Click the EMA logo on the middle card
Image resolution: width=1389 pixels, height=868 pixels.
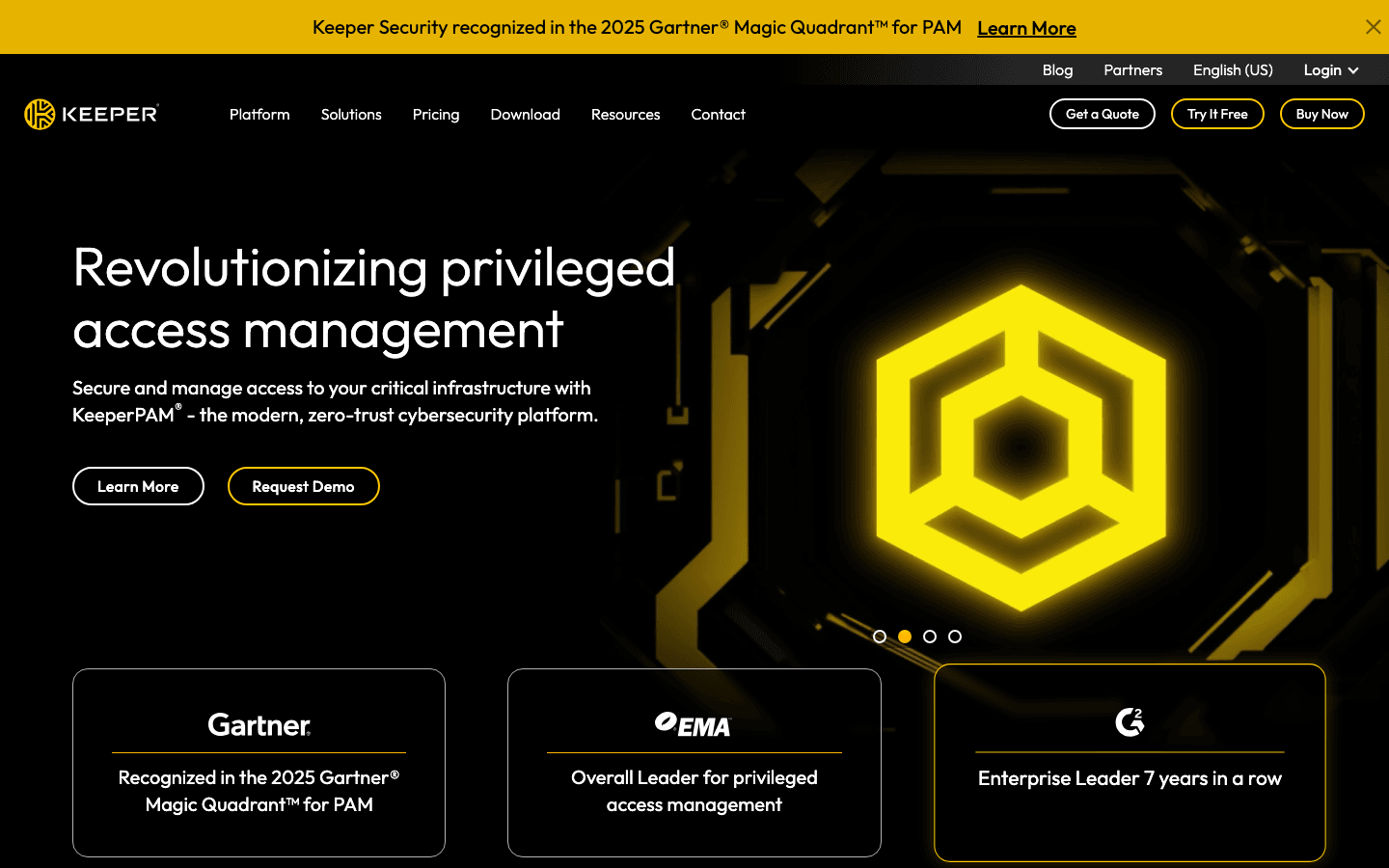tap(694, 723)
